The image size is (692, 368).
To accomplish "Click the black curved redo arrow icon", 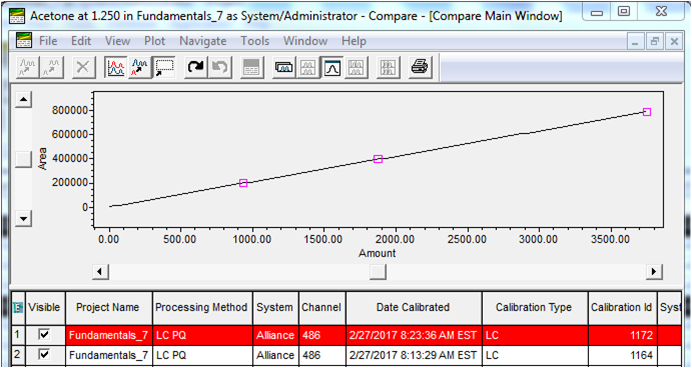I will pos(196,68).
